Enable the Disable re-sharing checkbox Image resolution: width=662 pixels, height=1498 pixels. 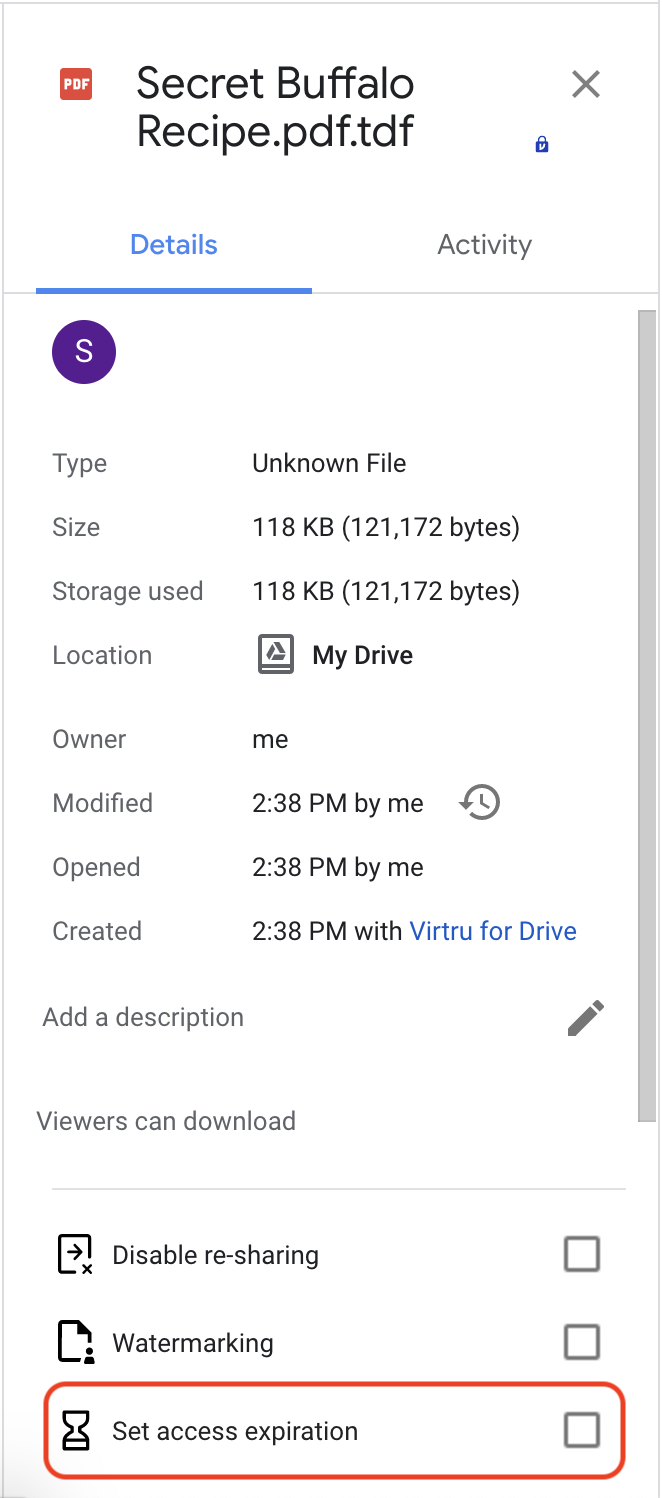coord(582,1253)
